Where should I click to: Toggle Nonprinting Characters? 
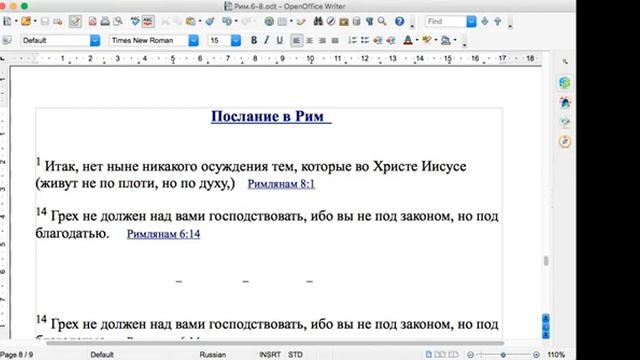click(x=369, y=21)
